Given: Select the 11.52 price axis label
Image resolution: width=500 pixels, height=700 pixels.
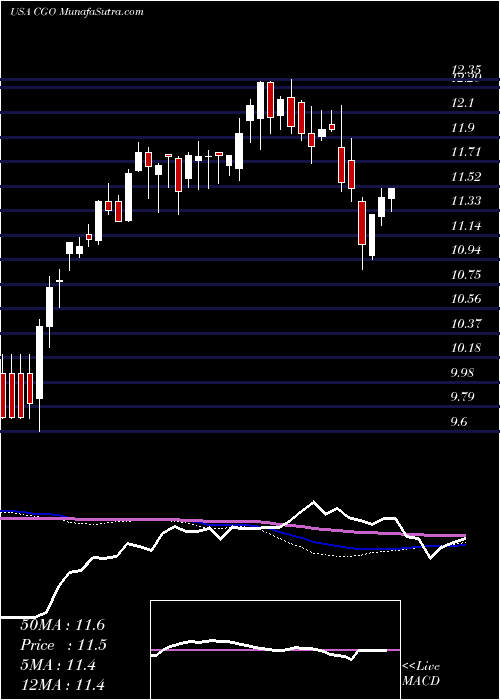Looking at the screenshot, I should pyautogui.click(x=466, y=177).
